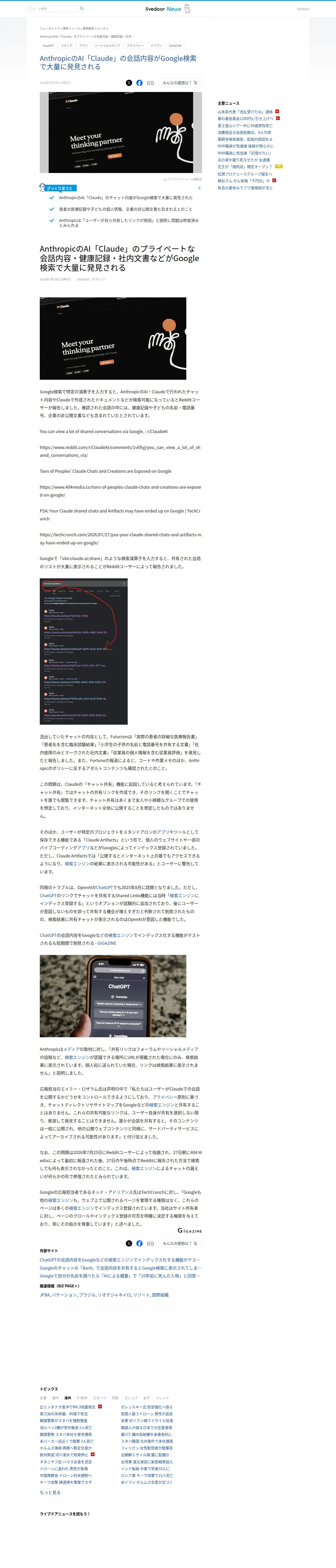Switch to the 国内 tab in トピックス
Viewport: 336px width, 1568px height.
[x=55, y=1398]
